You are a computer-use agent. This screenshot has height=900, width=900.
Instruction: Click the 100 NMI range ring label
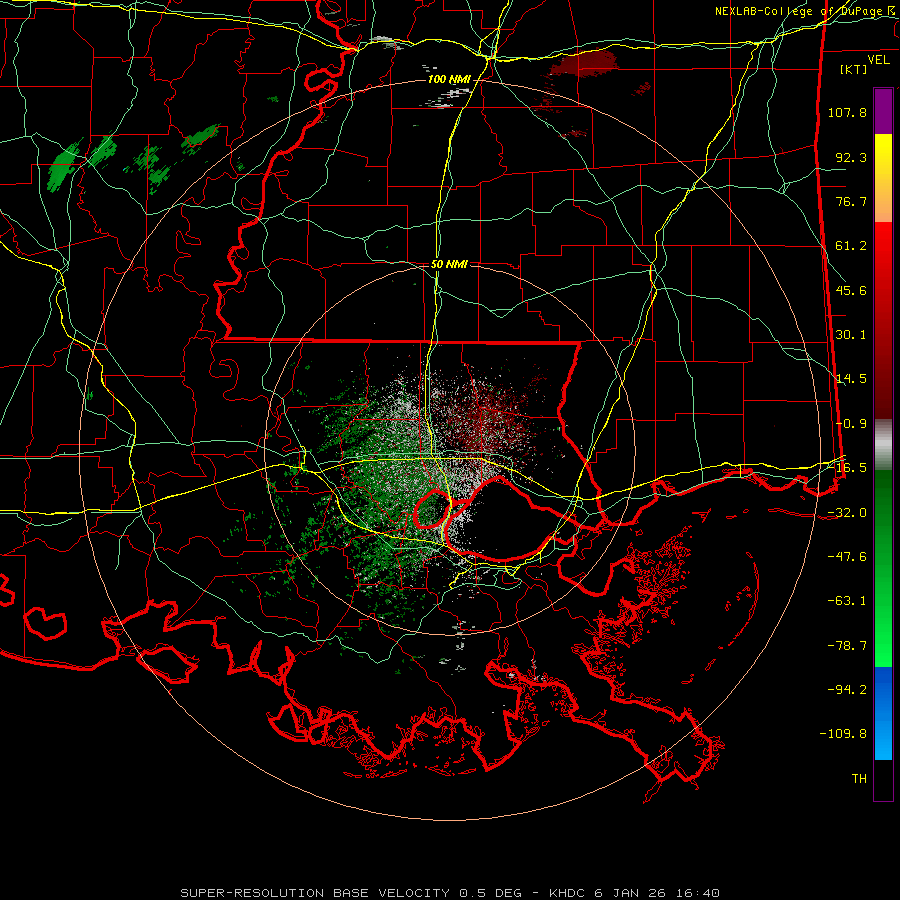tap(449, 79)
